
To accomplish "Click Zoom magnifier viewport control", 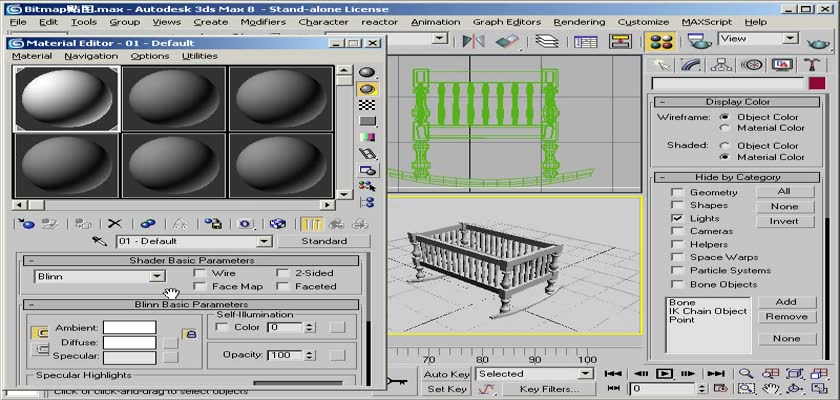I will click(746, 374).
